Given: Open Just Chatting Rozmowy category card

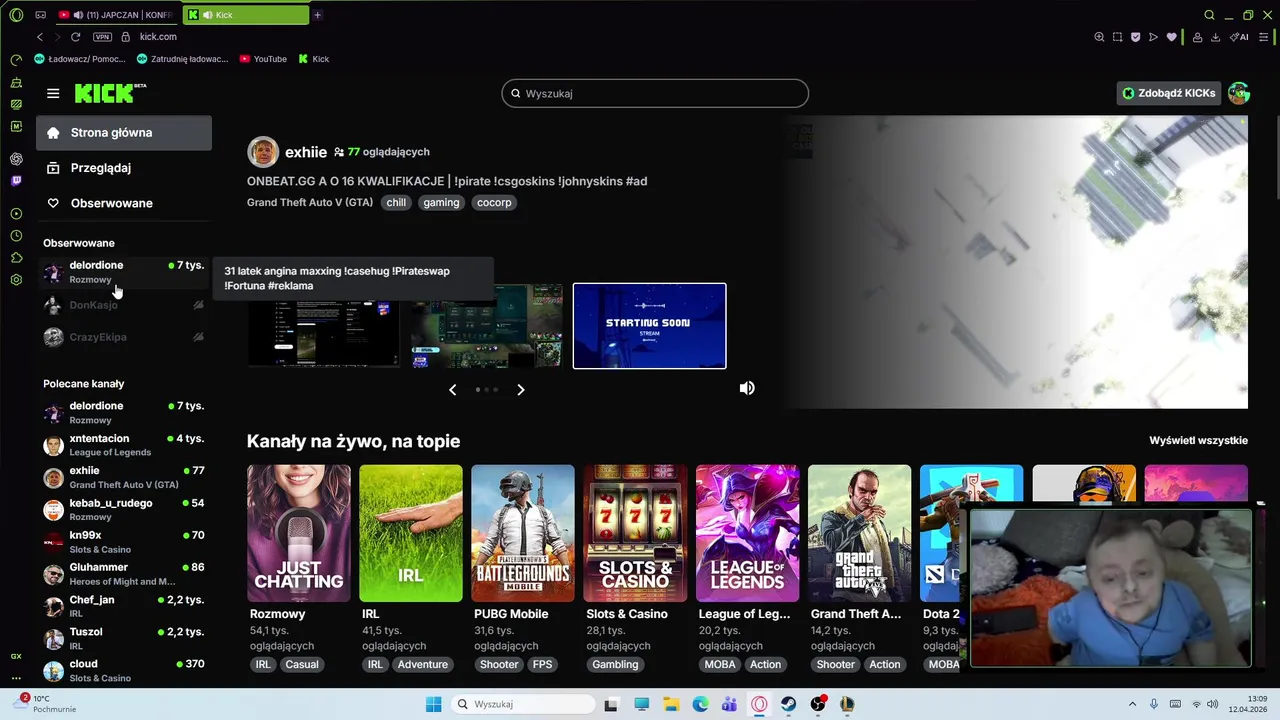Looking at the screenshot, I should click(x=299, y=533).
